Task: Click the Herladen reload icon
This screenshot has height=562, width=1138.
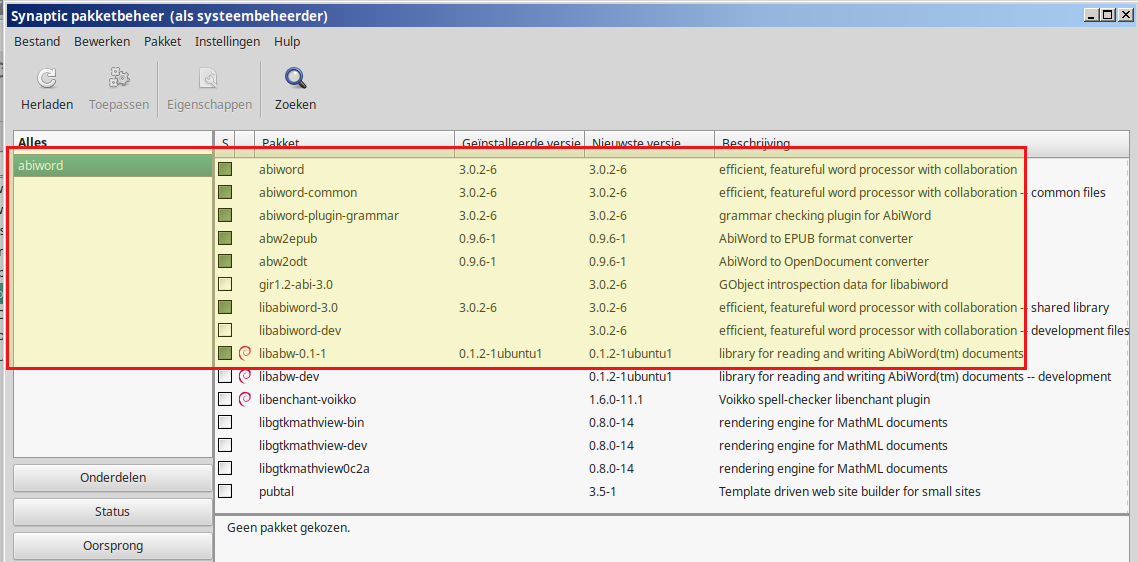Action: point(46,78)
